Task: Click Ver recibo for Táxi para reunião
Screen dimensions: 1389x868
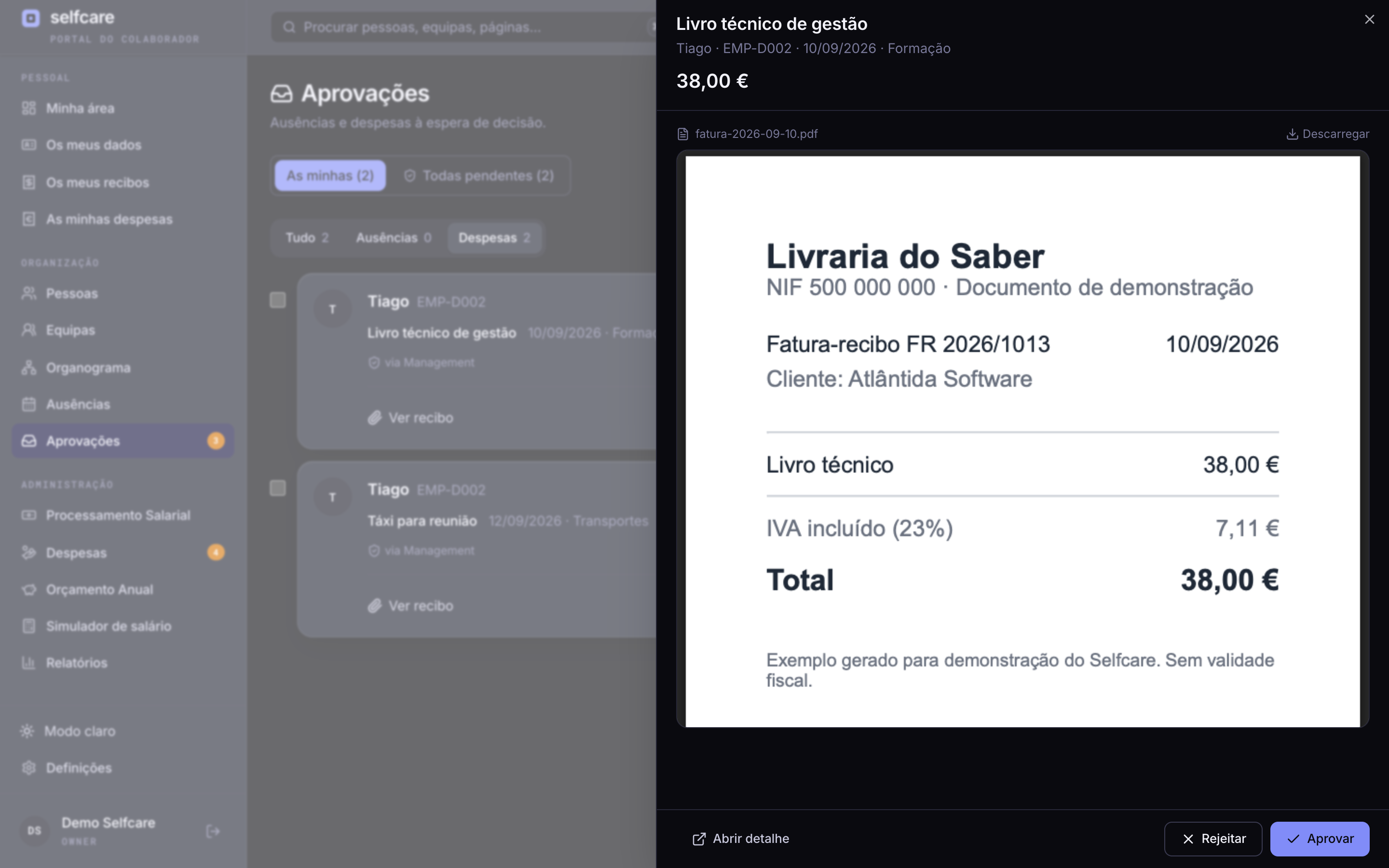Action: 411,606
